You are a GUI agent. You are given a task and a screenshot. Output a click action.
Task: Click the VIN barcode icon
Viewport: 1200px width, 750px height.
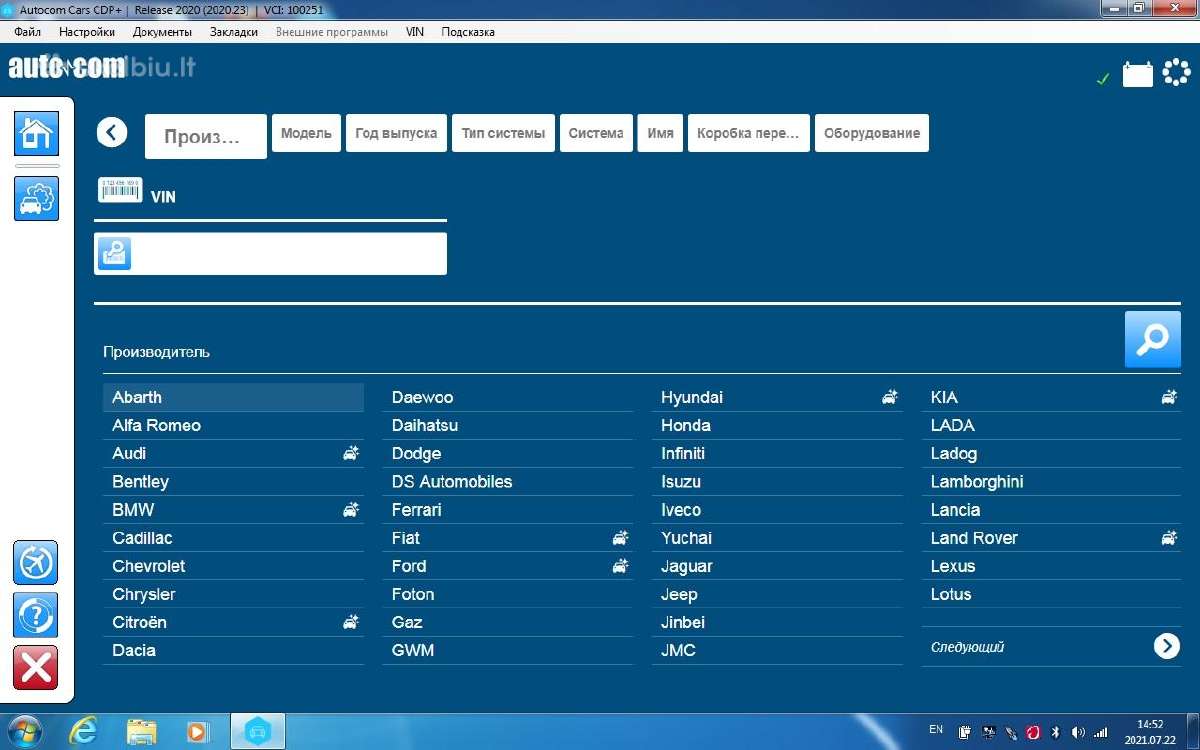(120, 190)
